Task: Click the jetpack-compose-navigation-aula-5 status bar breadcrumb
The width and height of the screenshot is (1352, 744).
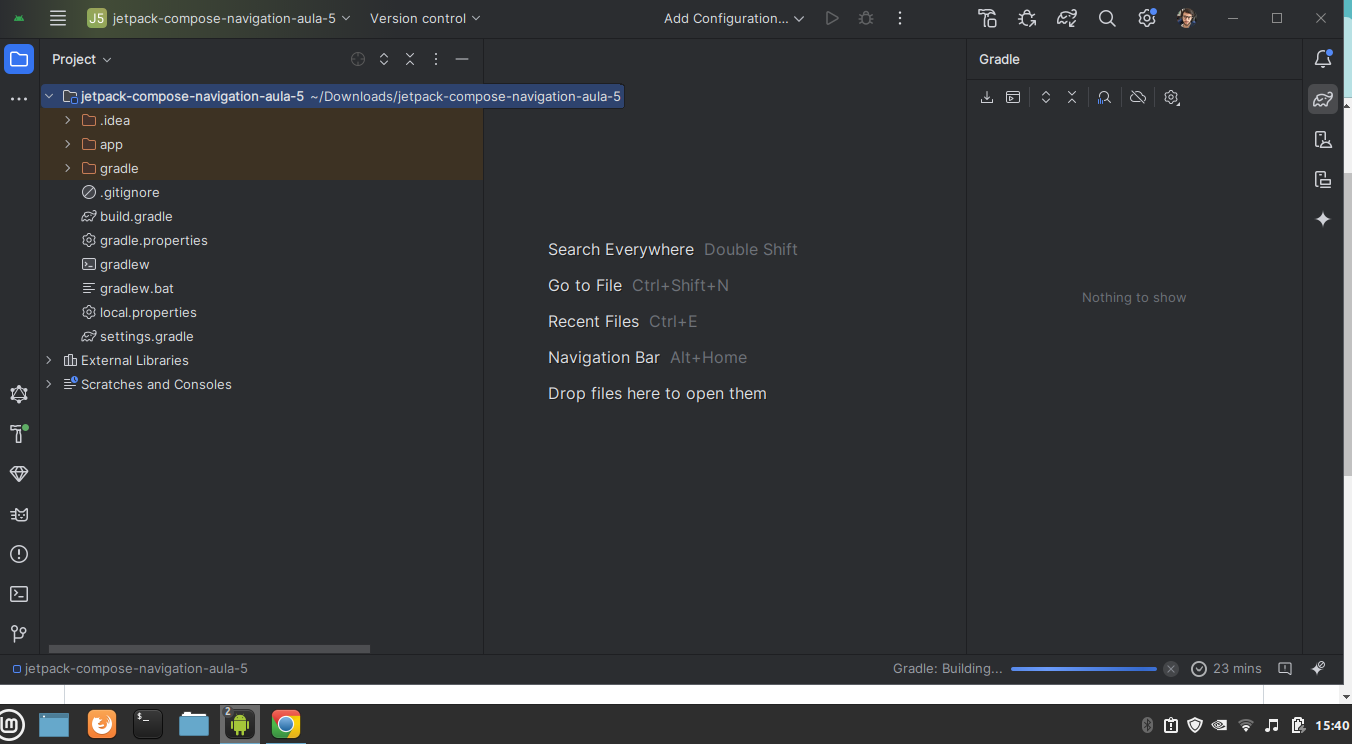Action: [x=130, y=669]
